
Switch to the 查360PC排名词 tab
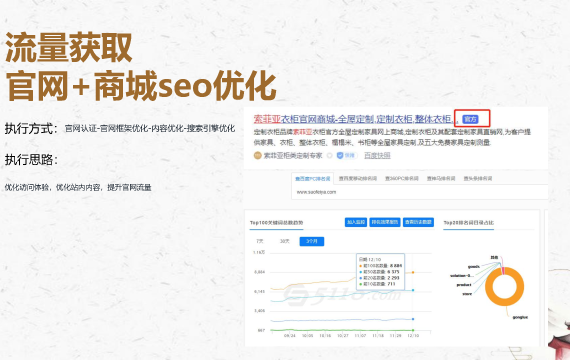[402, 179]
